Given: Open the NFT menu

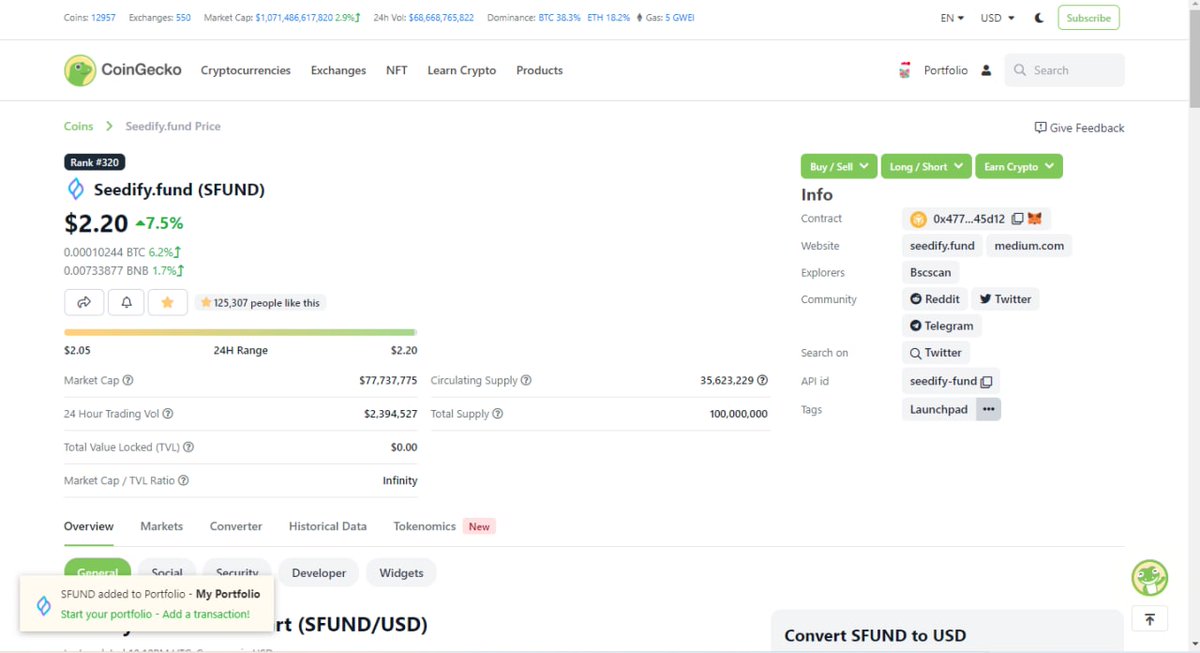Looking at the screenshot, I should click(397, 70).
